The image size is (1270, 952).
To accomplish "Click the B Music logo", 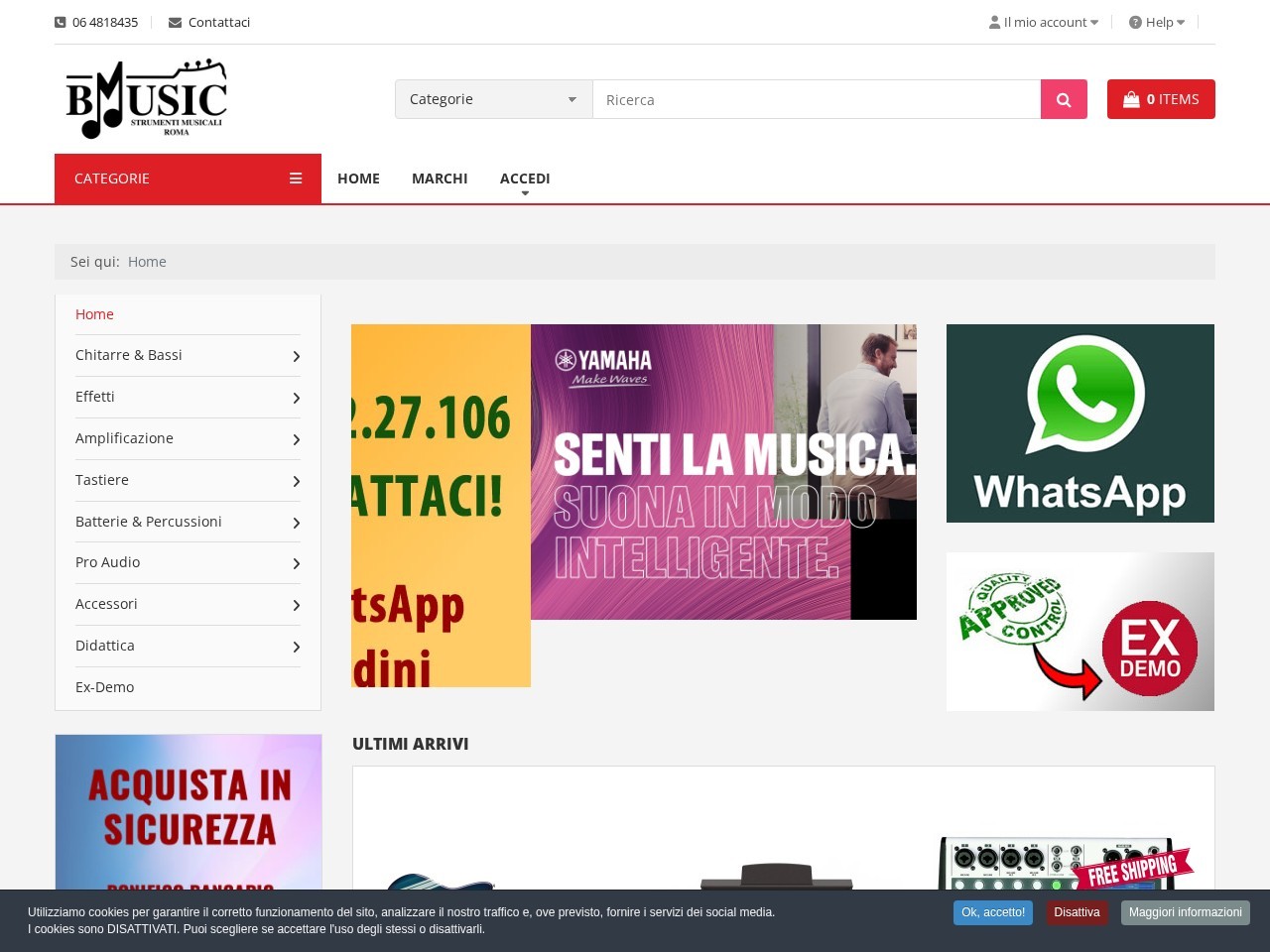I will tap(145, 98).
